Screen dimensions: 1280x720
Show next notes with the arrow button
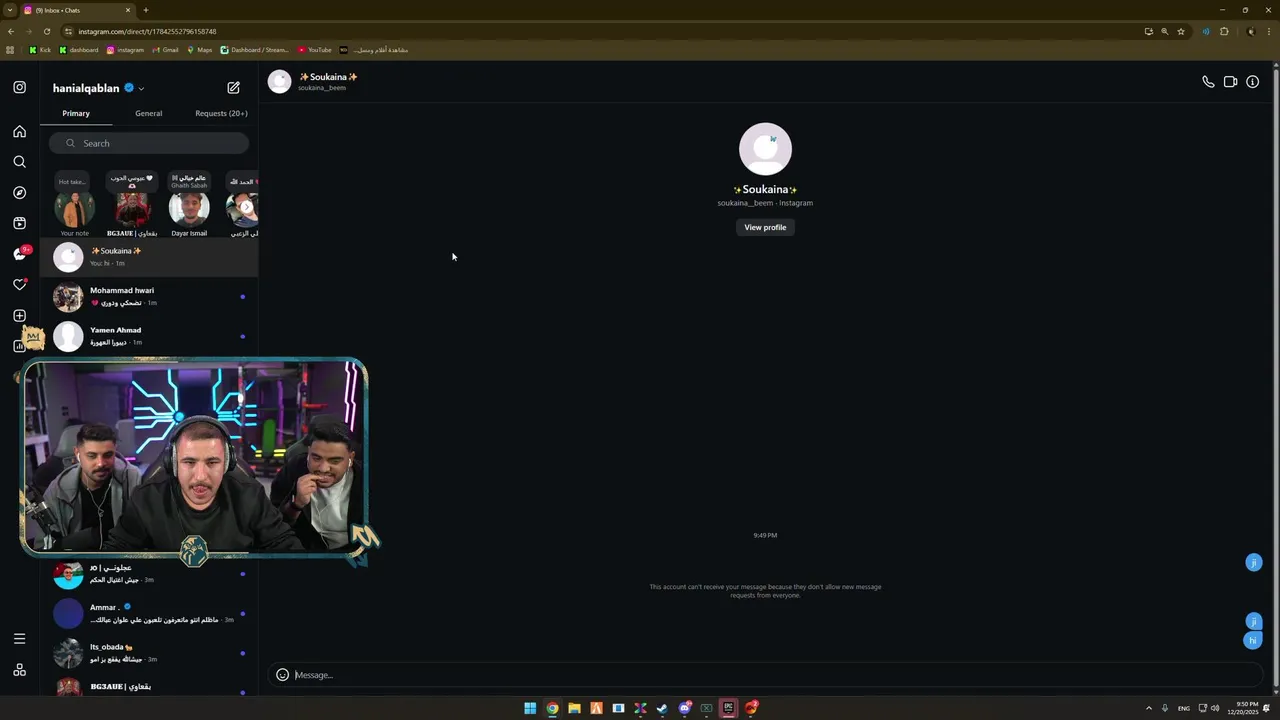(246, 207)
